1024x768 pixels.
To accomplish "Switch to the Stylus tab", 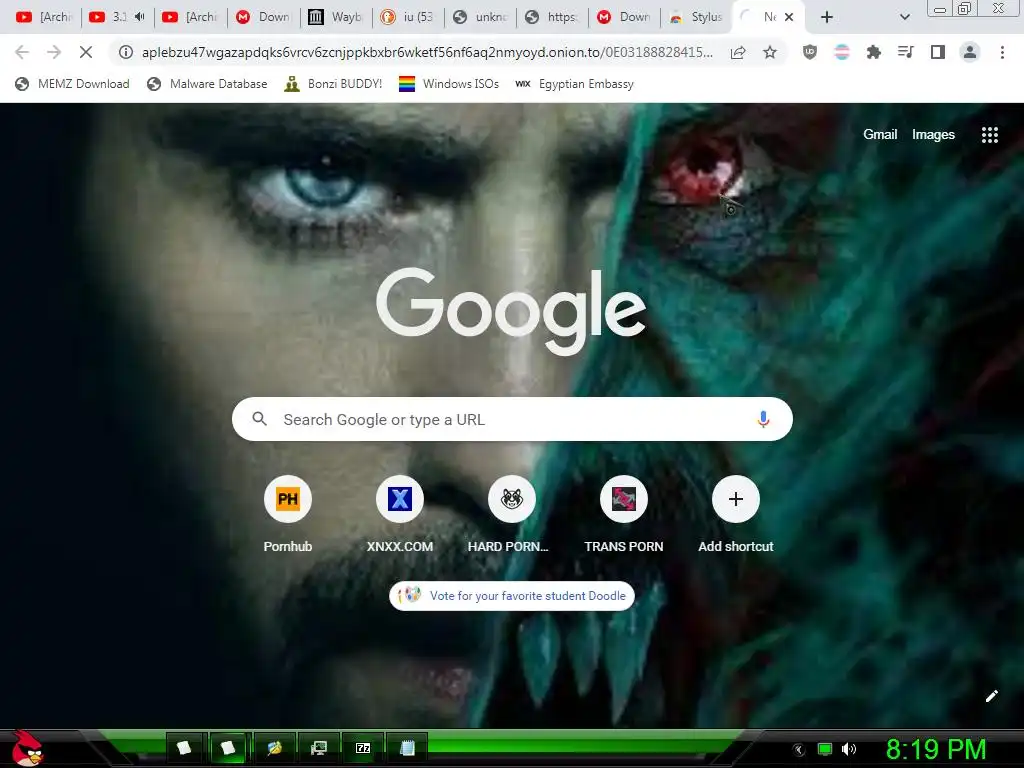I will [x=697, y=17].
